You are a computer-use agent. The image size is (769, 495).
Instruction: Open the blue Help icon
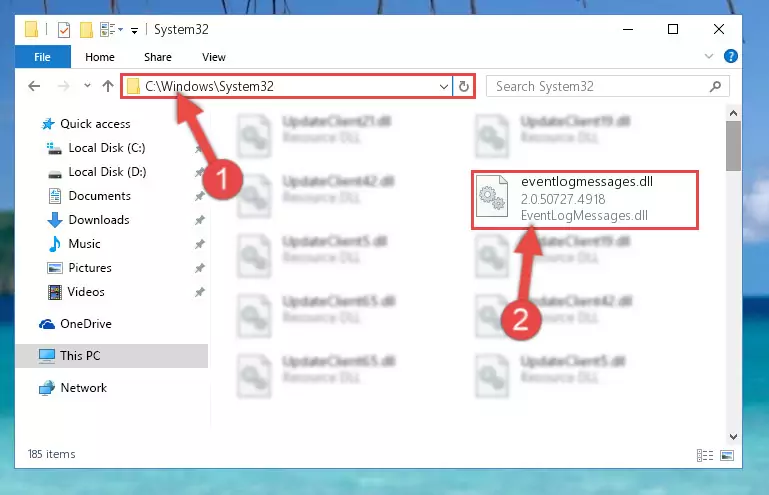731,56
